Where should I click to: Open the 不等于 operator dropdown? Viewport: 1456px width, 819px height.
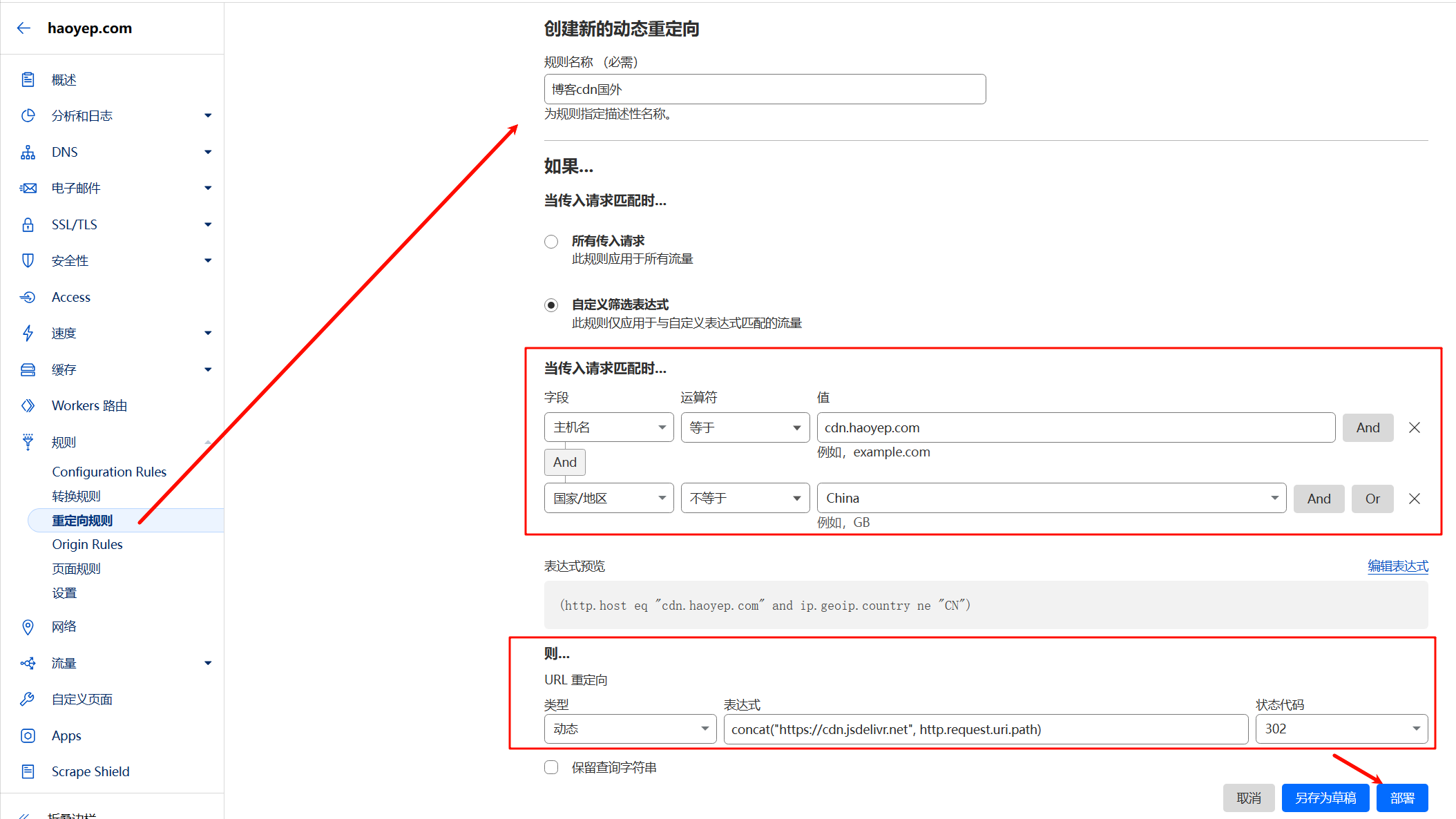[745, 498]
